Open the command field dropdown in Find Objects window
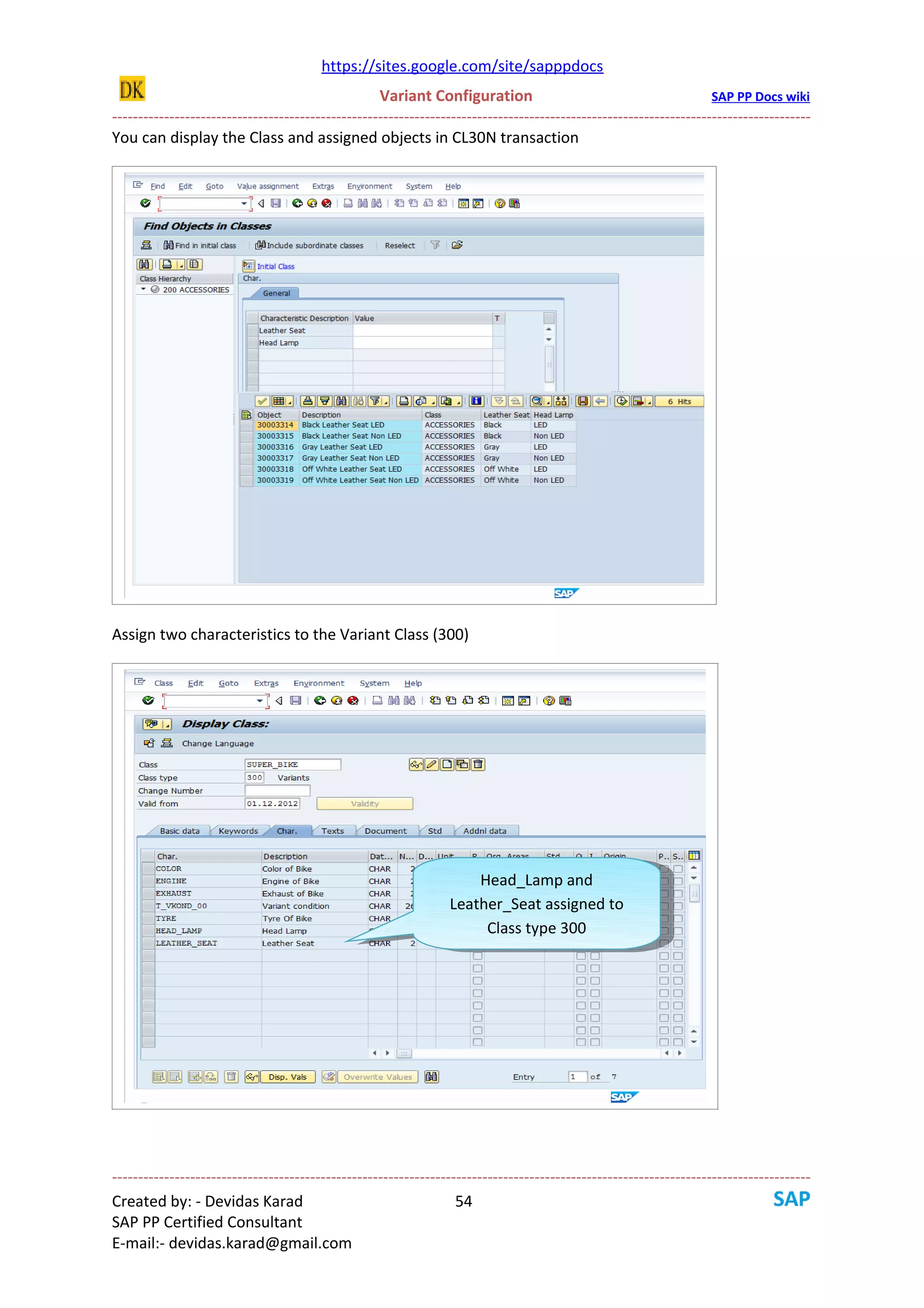This screenshot has height=1308, width=924. tap(244, 204)
